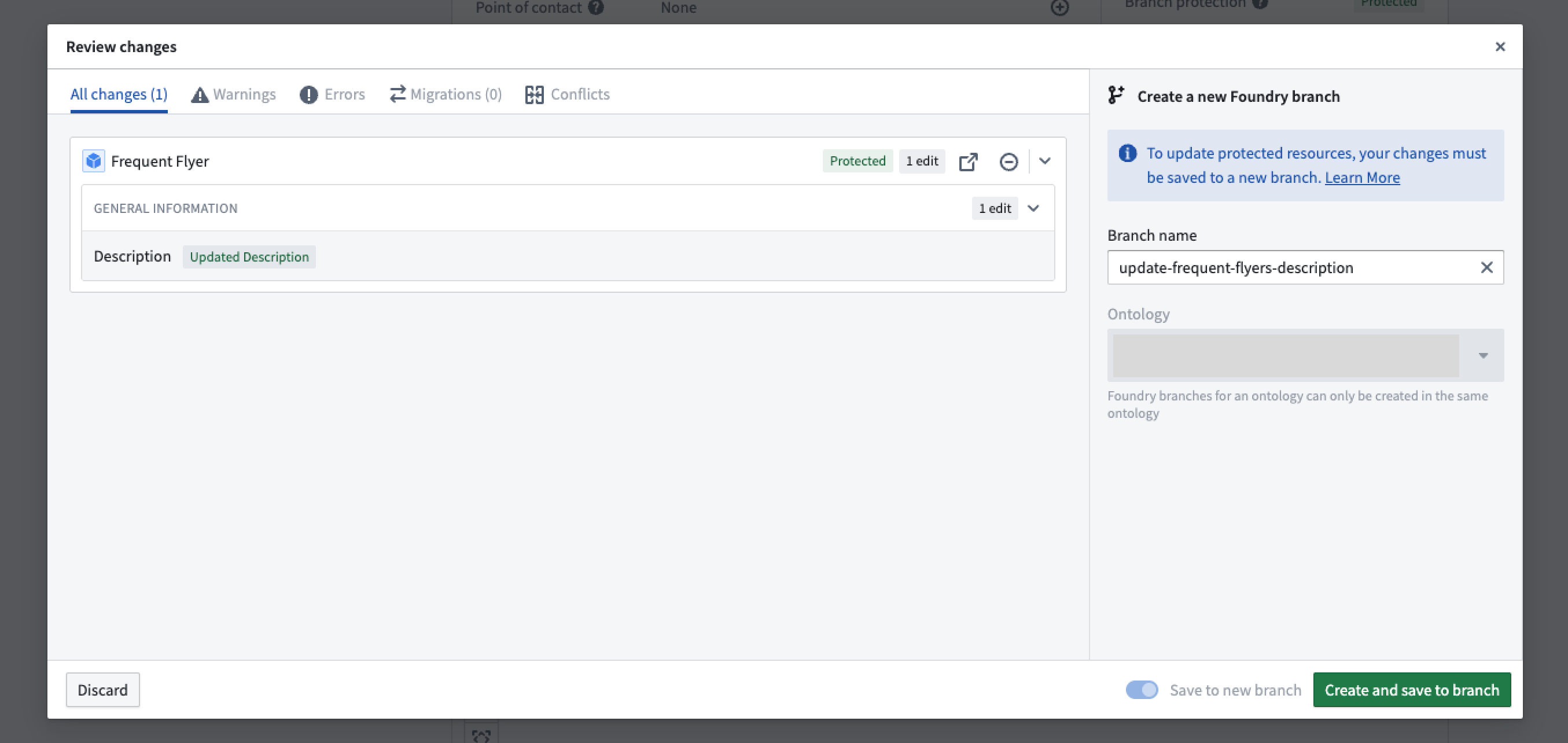Revert the Frequent Flyer change with the minus icon
1568x743 pixels.
pyautogui.click(x=1008, y=161)
